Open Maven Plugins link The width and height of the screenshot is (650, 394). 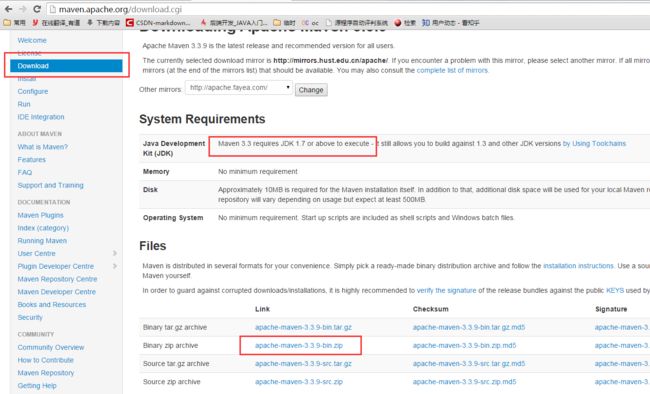[x=40, y=215]
